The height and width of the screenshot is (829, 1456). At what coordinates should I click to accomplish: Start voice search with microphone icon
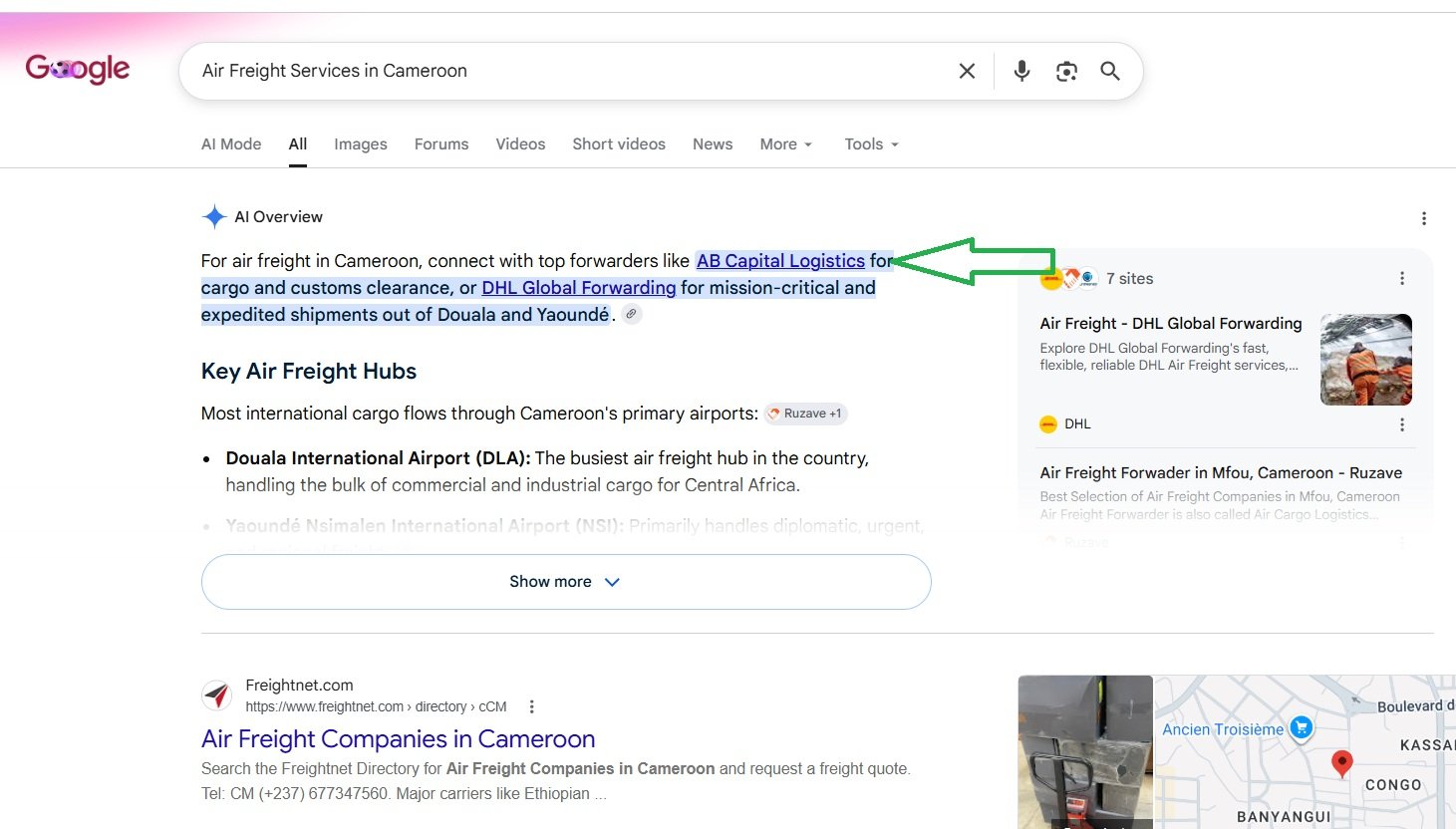click(1021, 71)
